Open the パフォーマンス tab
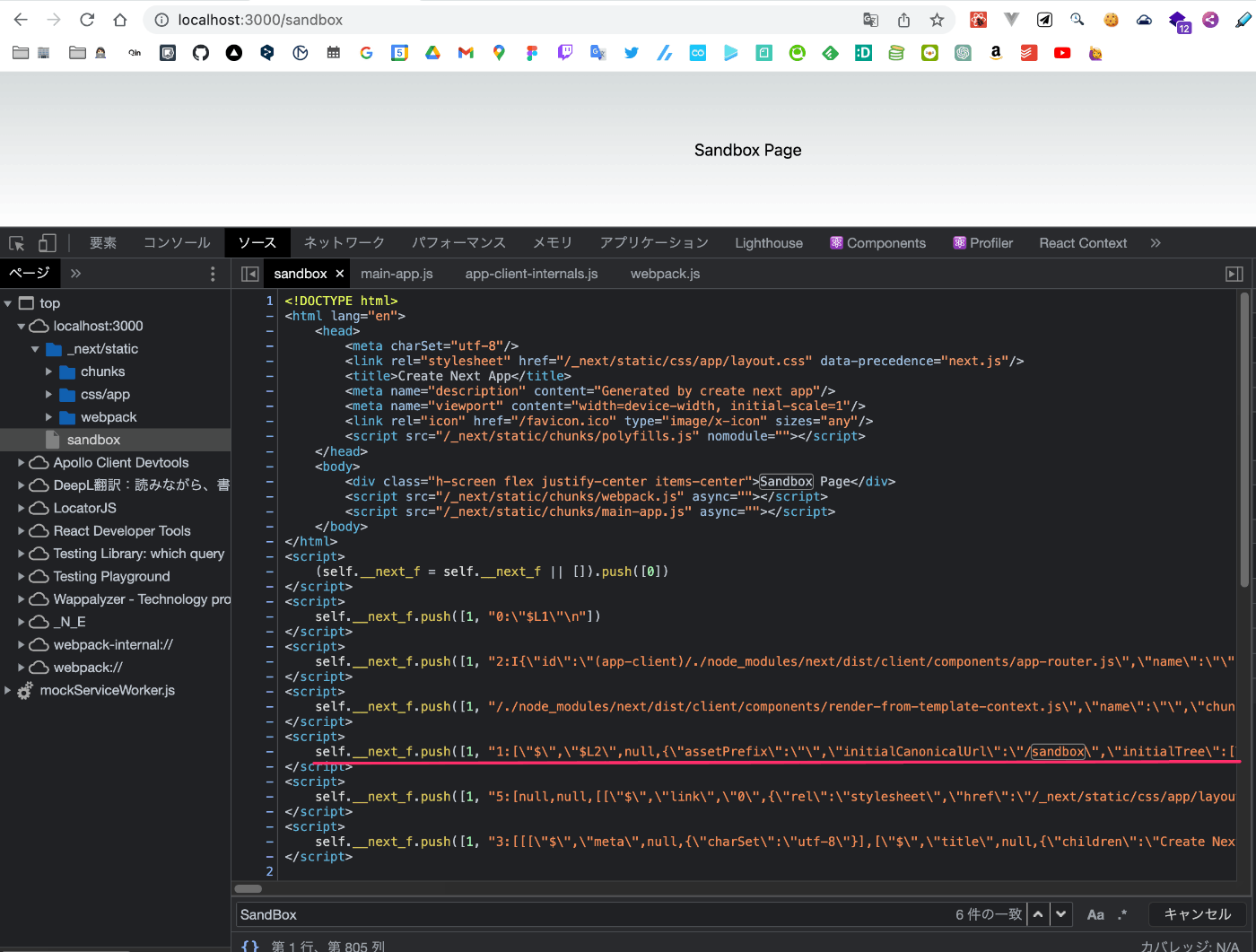This screenshot has height=952, width=1256. pyautogui.click(x=458, y=243)
